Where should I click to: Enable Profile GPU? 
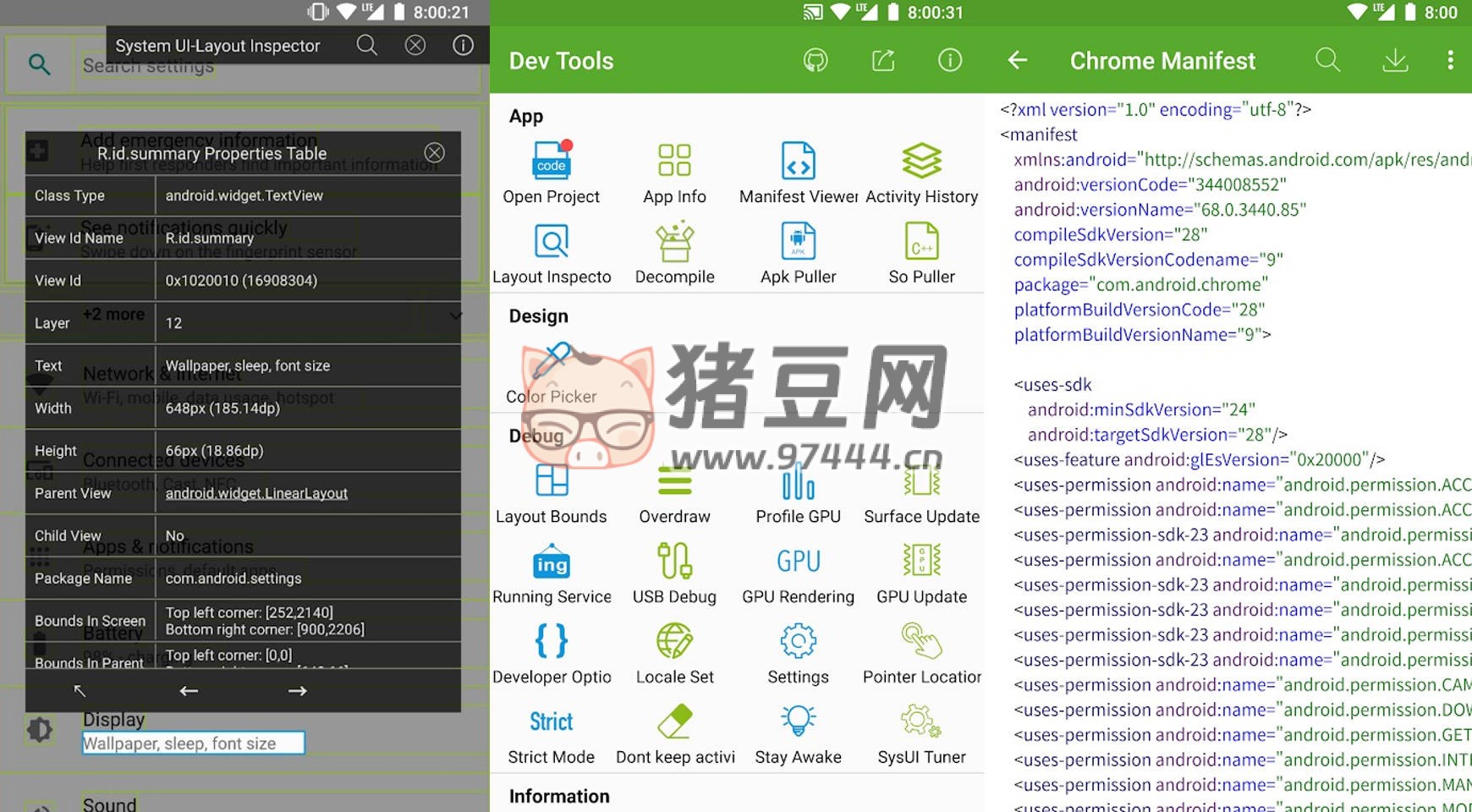pos(798,494)
